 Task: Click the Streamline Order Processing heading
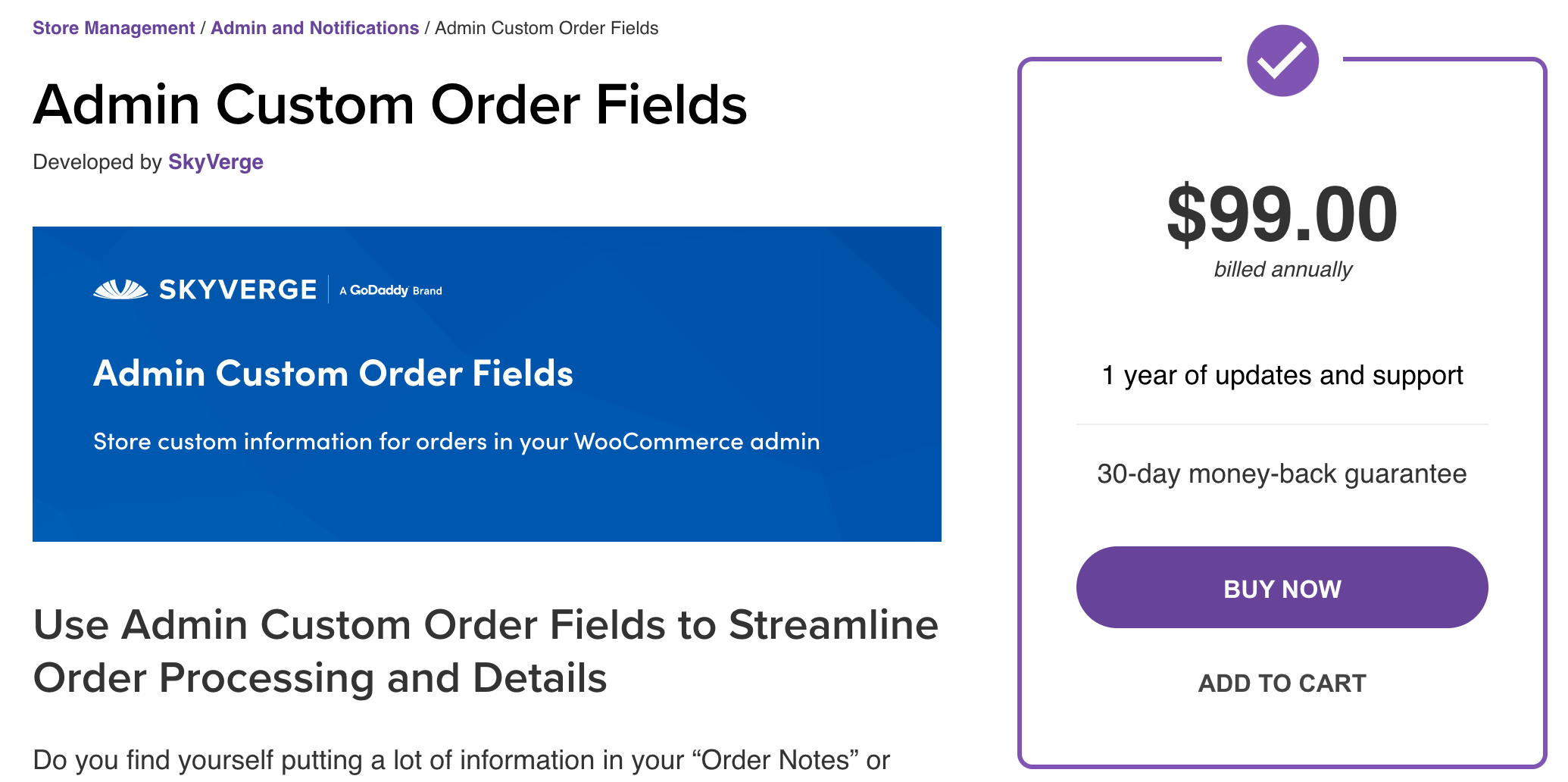[485, 651]
